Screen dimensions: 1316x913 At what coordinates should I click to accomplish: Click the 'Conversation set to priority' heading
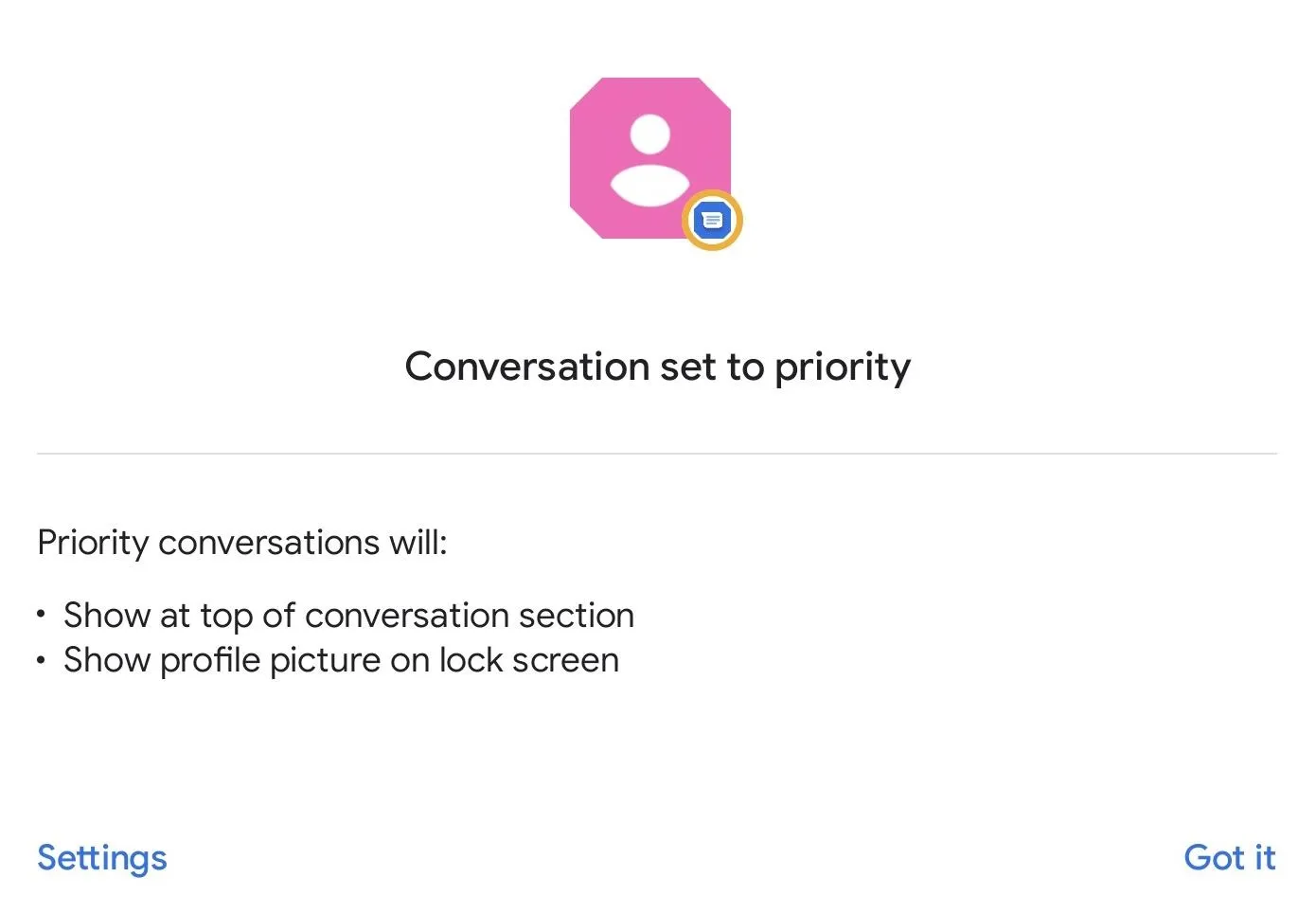point(658,367)
